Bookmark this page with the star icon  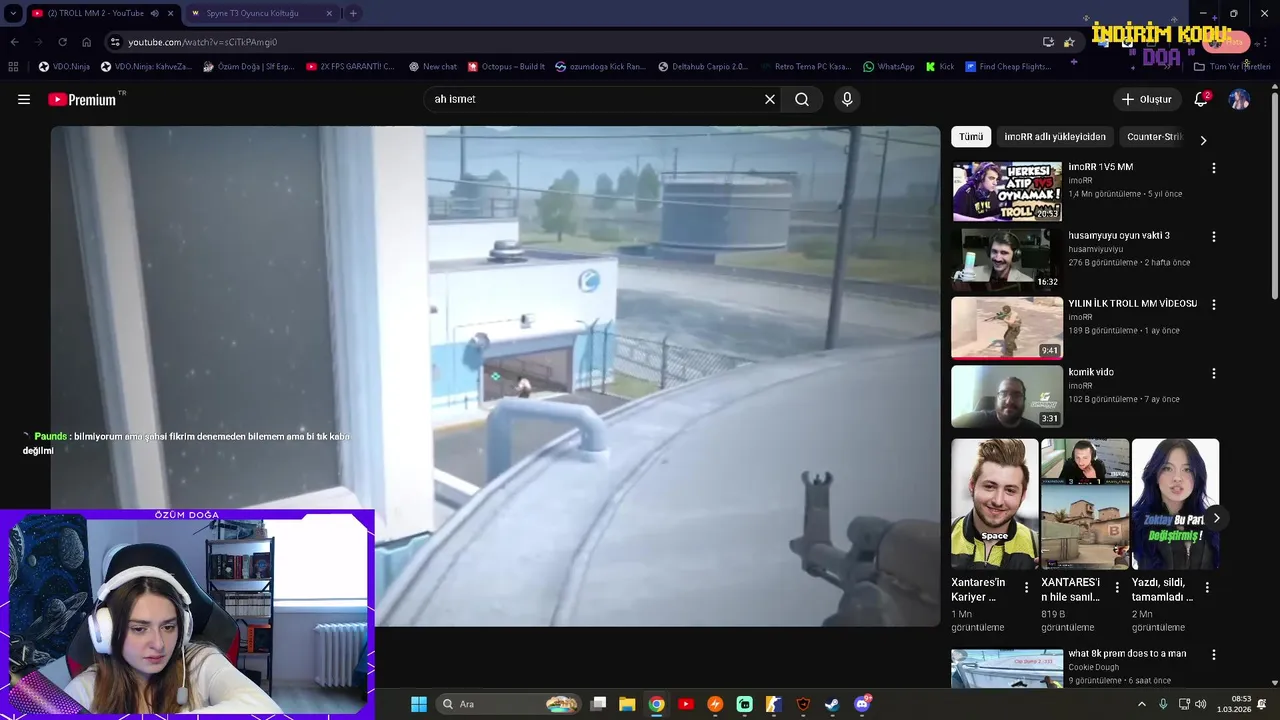tap(1069, 42)
